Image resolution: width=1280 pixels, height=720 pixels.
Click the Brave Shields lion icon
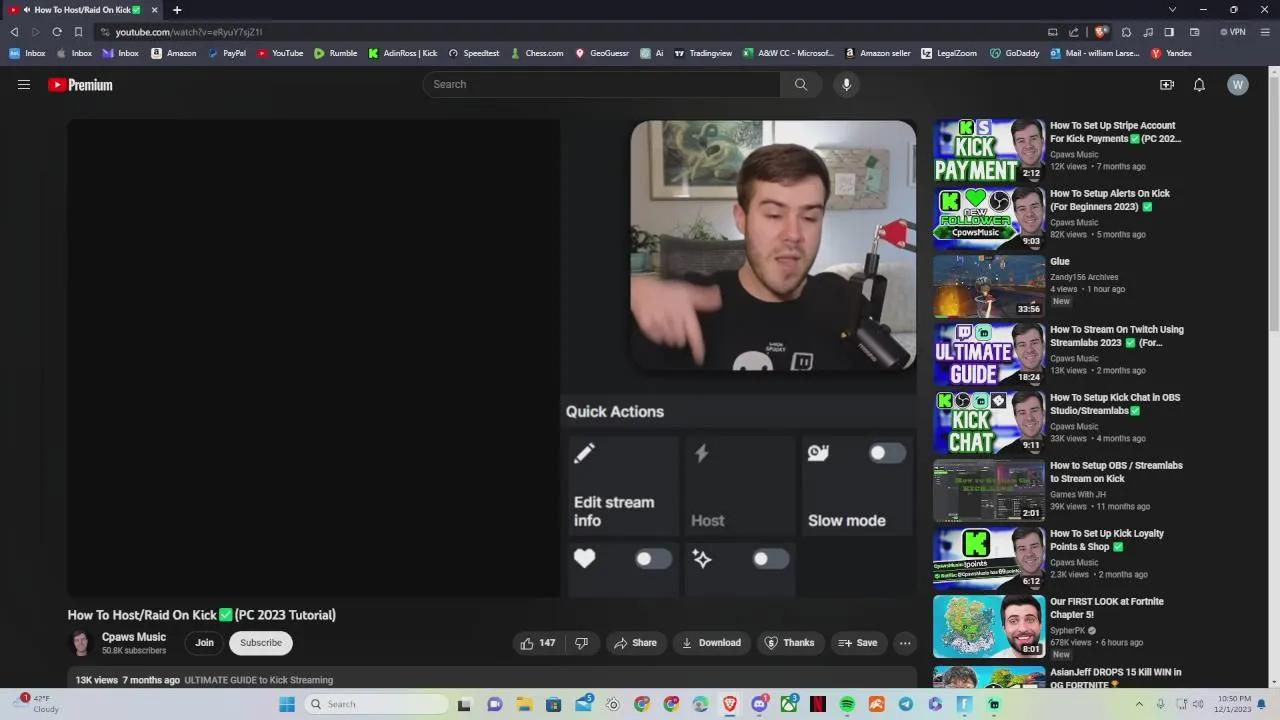(1101, 32)
